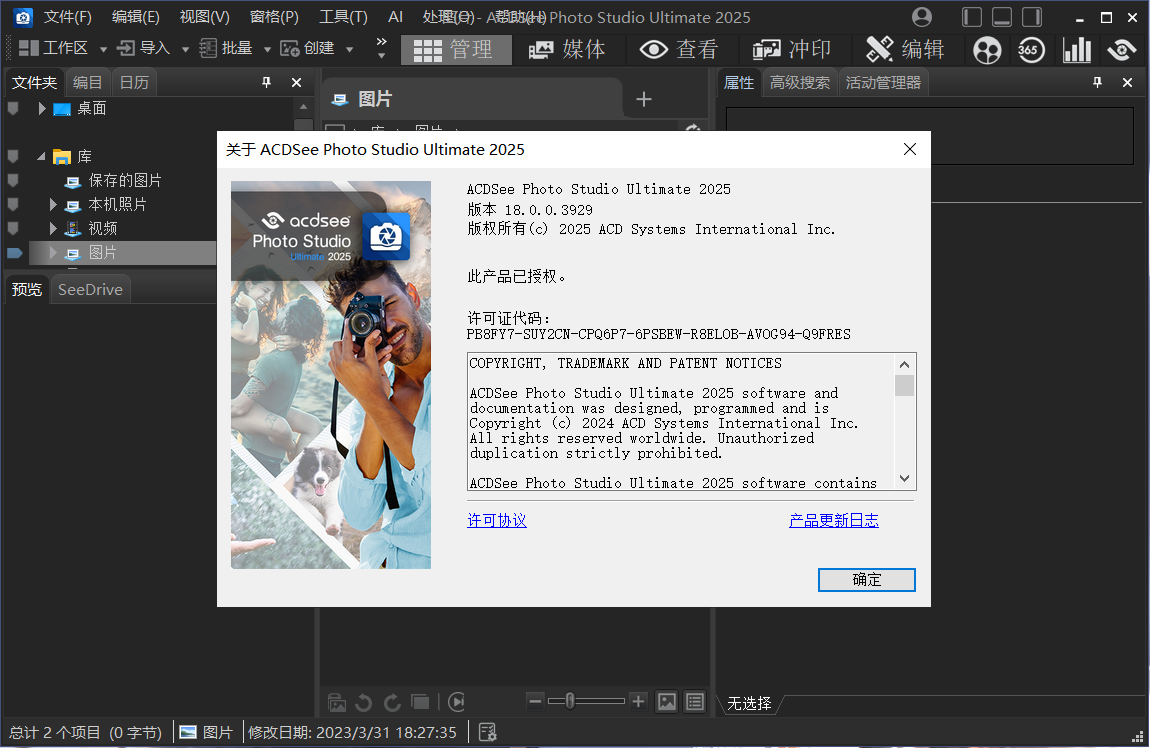The width and height of the screenshot is (1150, 748).
Task: Open the 视图(V) menu
Action: tap(205, 17)
